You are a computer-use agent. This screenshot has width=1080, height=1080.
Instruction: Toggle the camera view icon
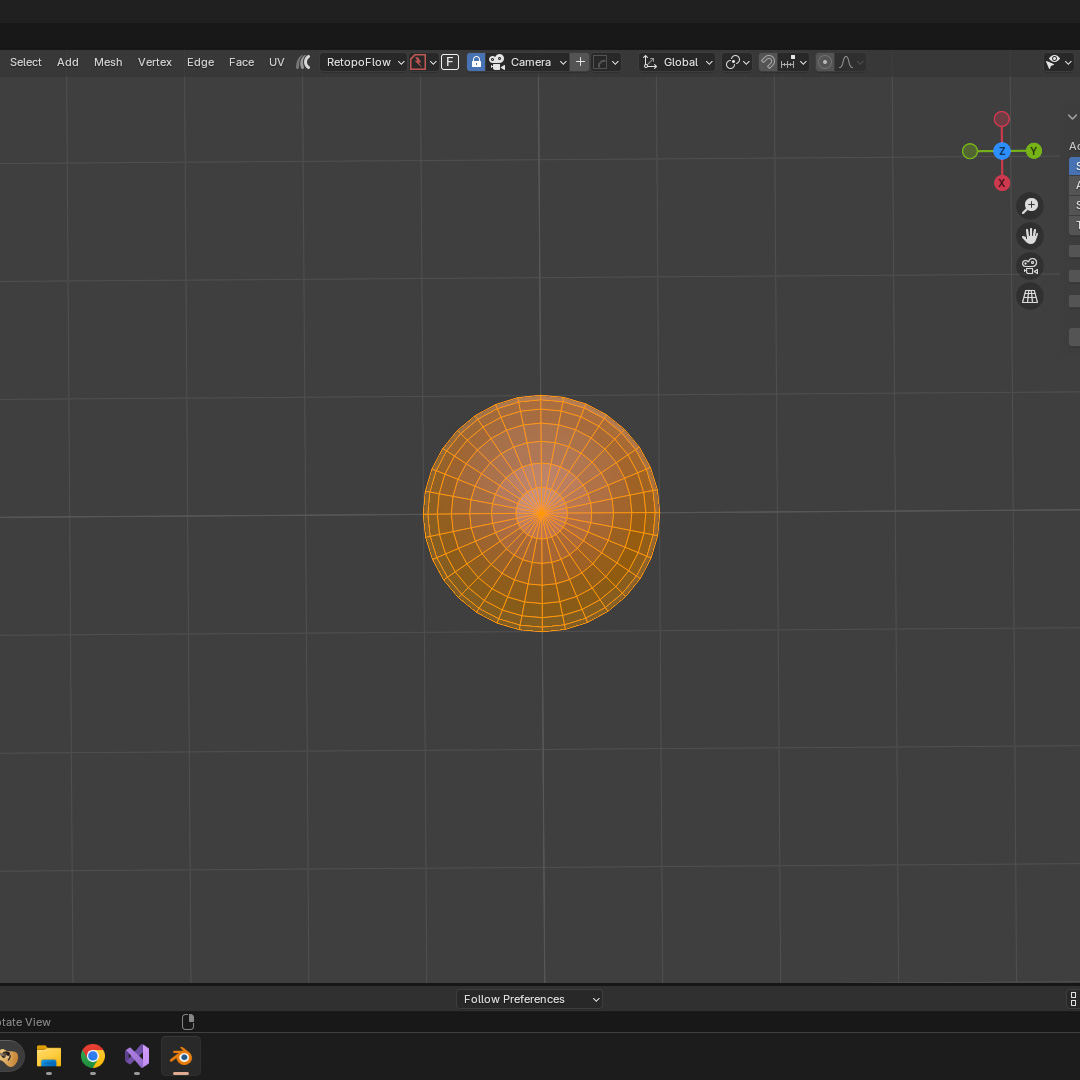click(x=1029, y=266)
